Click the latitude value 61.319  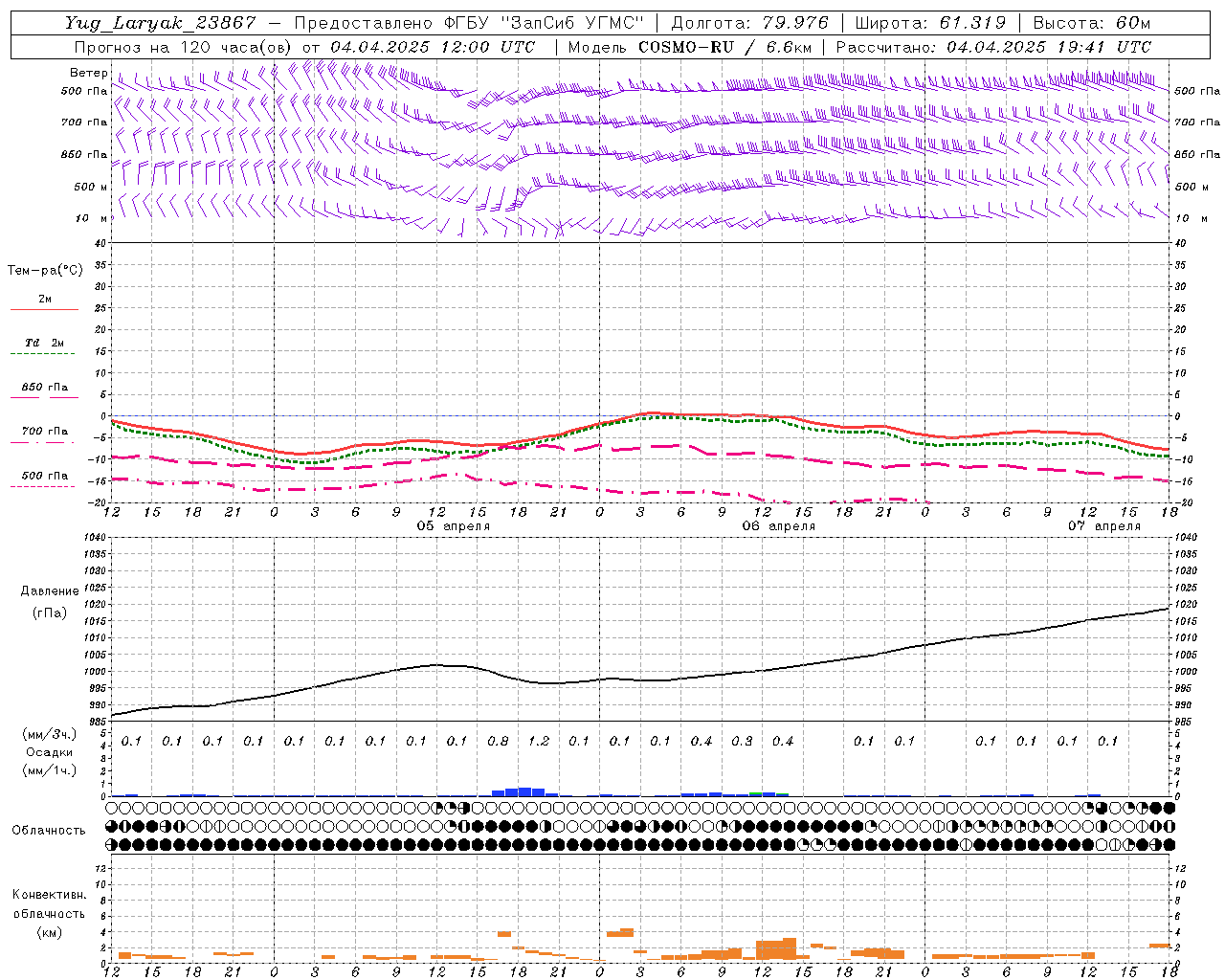tap(972, 23)
